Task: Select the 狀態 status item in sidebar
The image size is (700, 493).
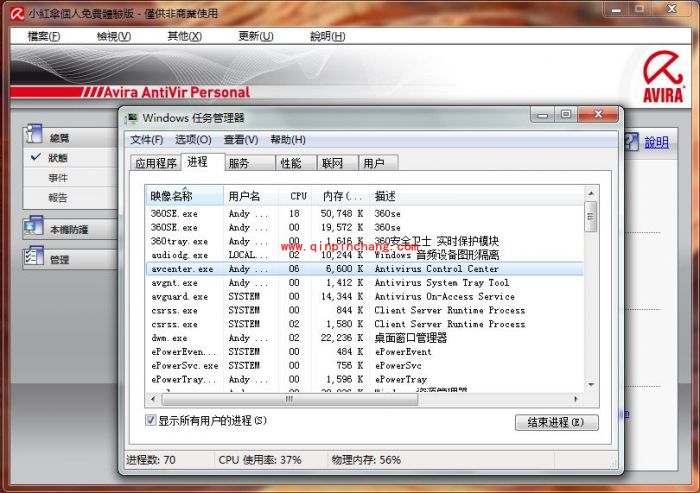Action: 58,158
